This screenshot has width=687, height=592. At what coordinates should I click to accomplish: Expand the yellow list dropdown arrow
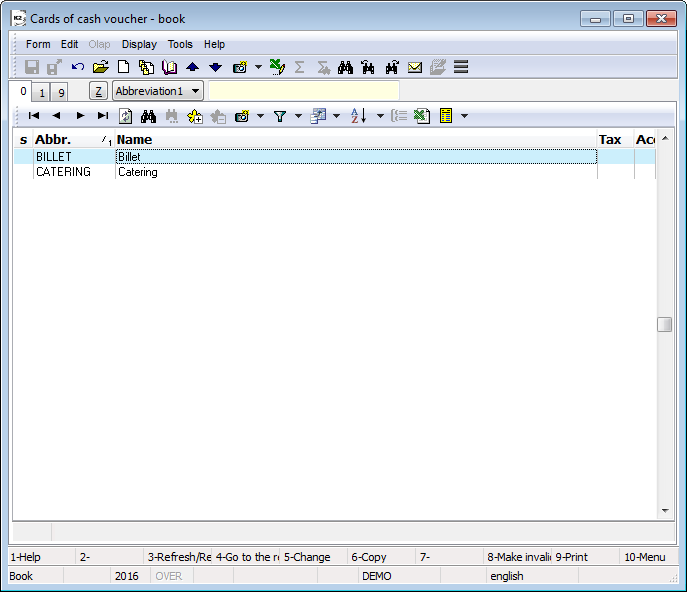pyautogui.click(x=464, y=116)
